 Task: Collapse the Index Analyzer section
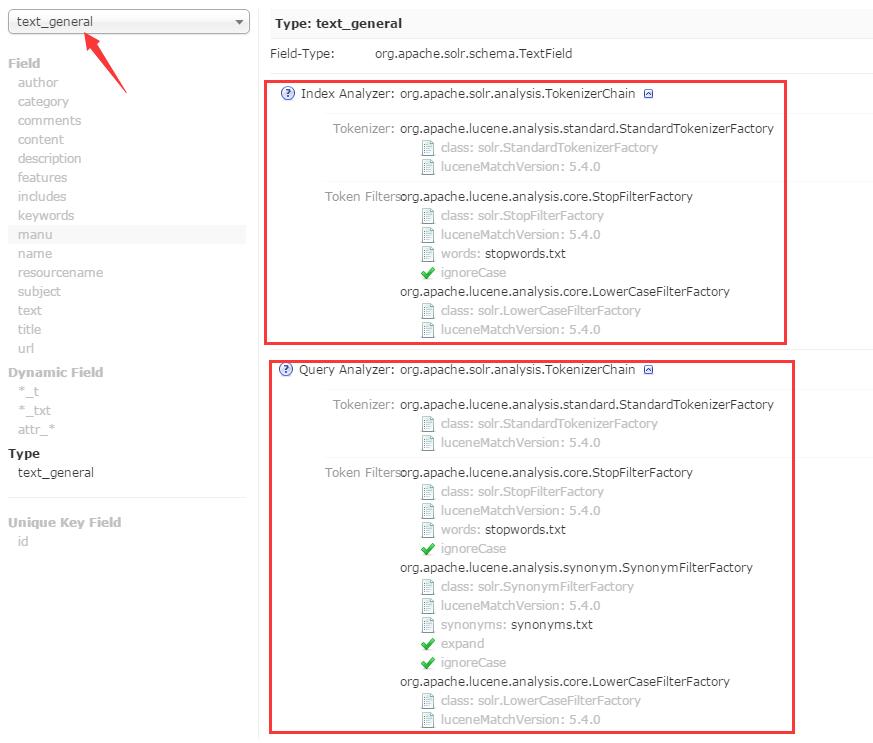coord(648,94)
